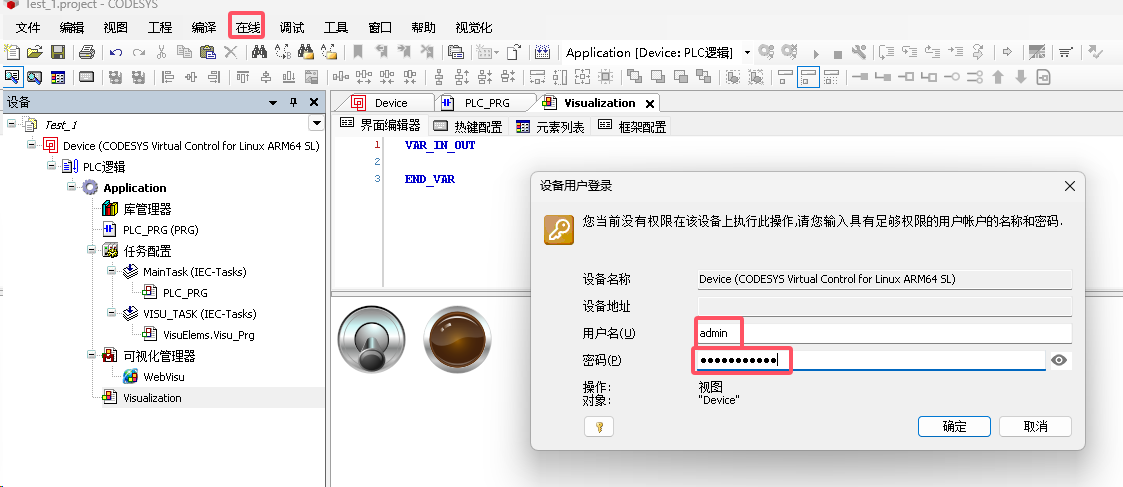Click the up arrow icon in the visualization toolbar
The image size is (1123, 487).
(998, 77)
